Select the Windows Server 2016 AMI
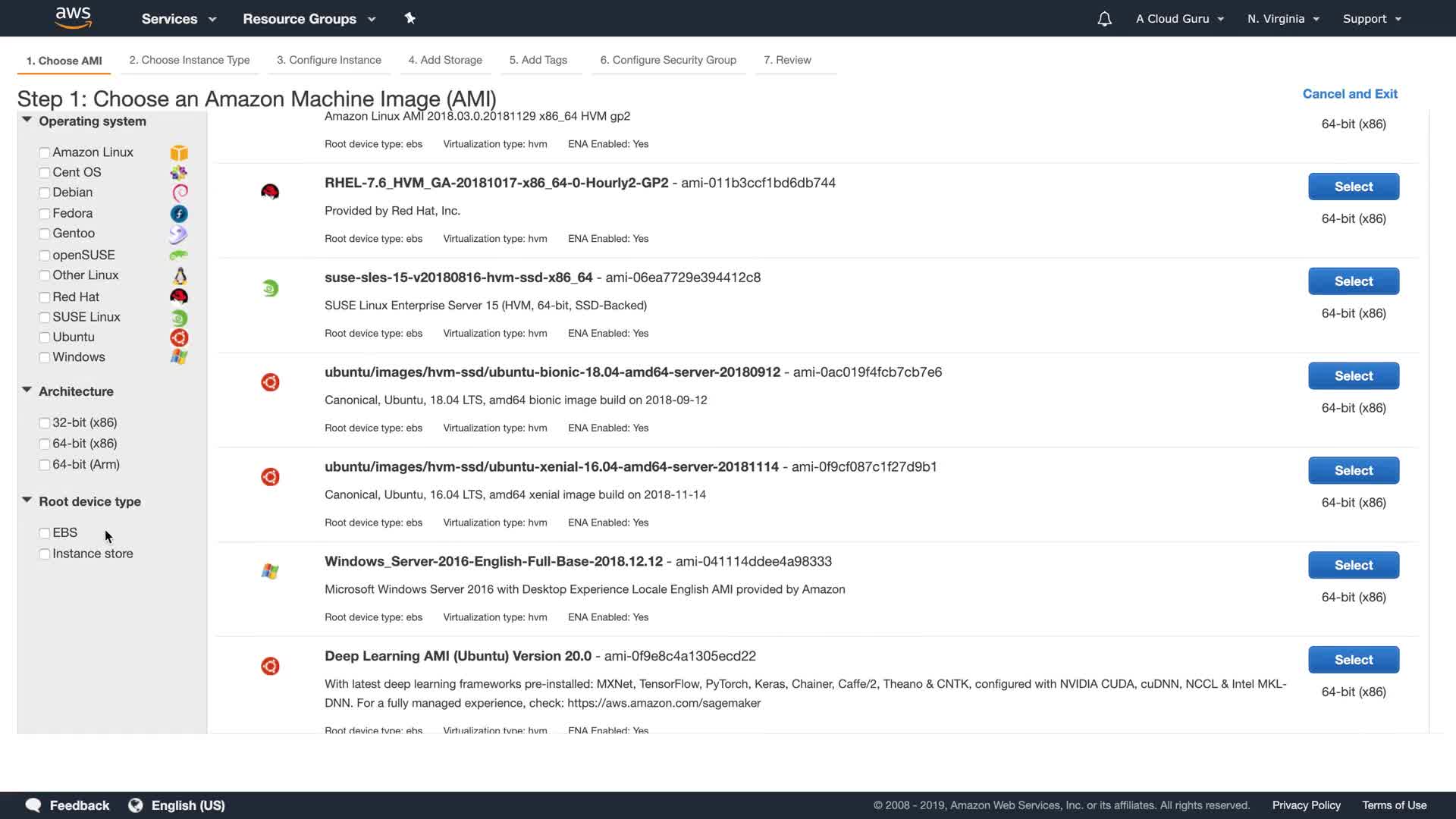 pyautogui.click(x=1353, y=565)
